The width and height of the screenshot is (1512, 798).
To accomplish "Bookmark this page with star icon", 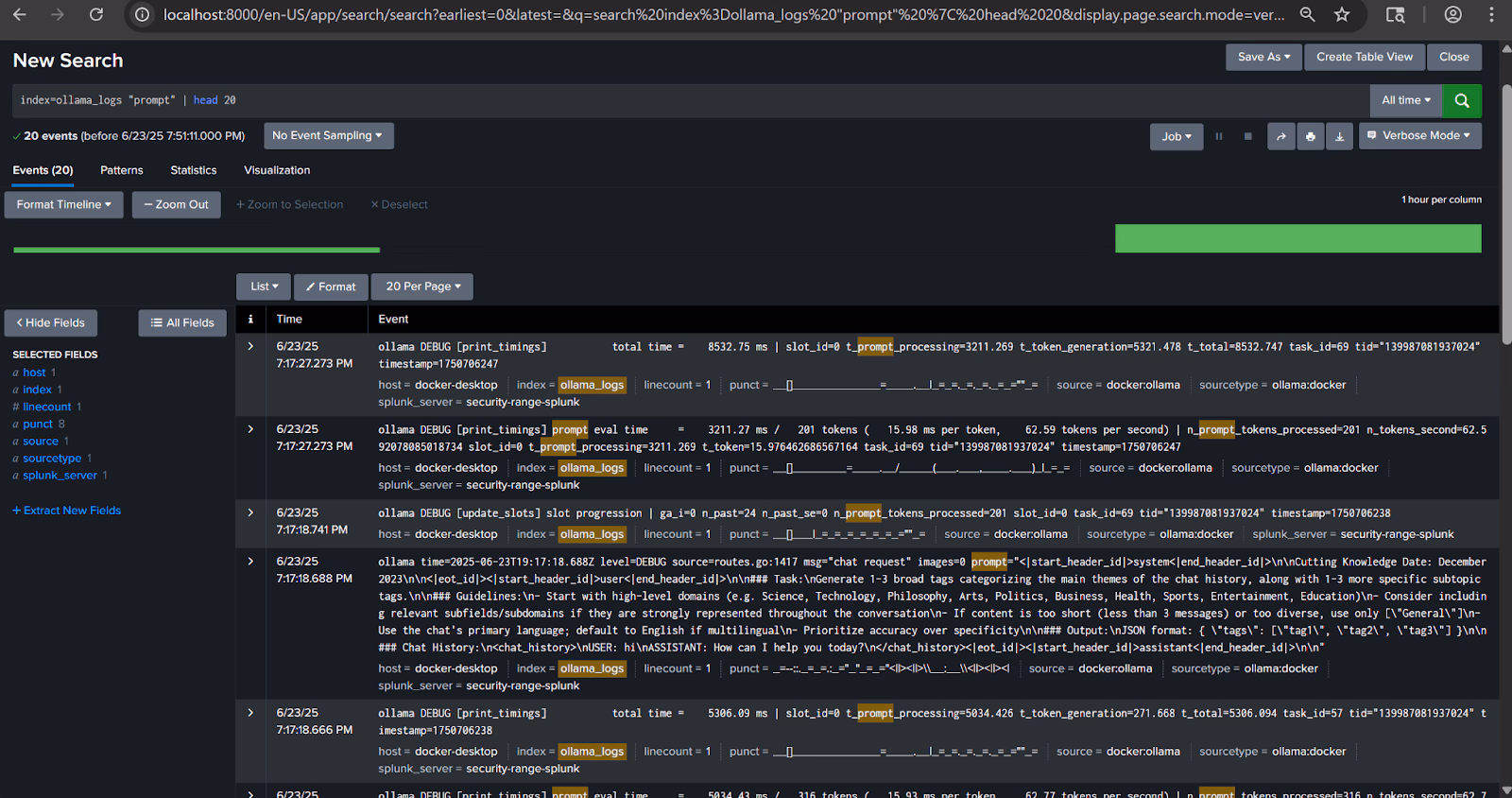I will pyautogui.click(x=1342, y=14).
